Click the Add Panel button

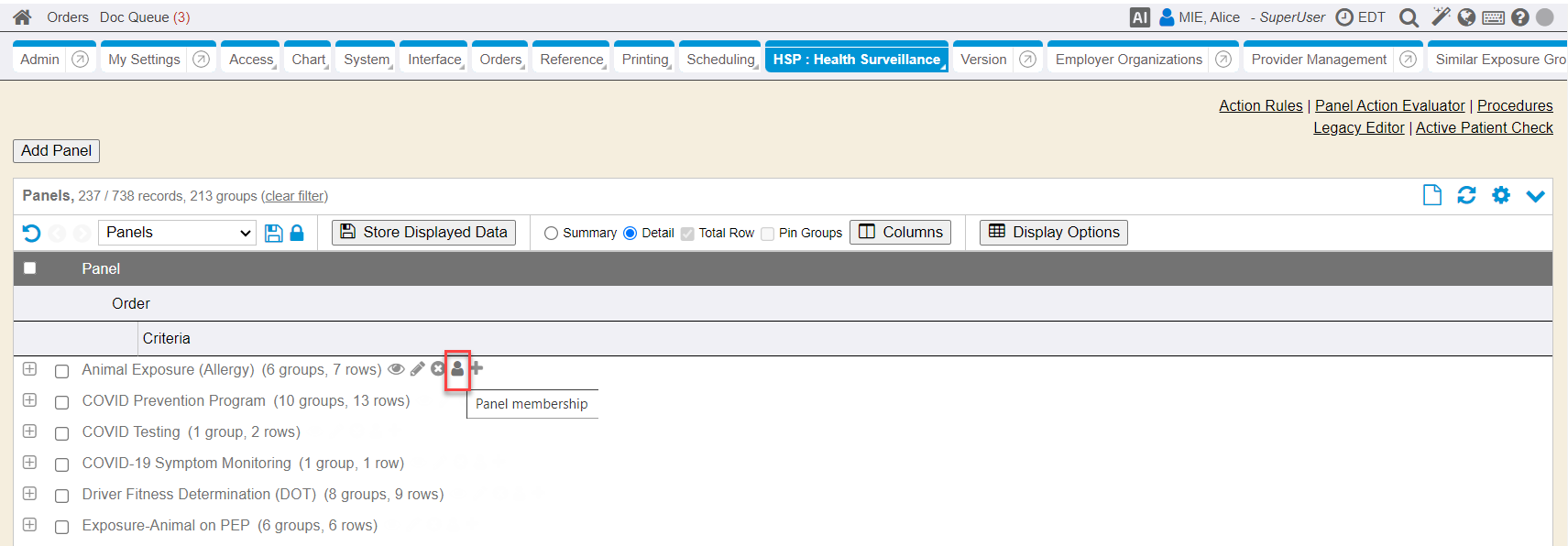[56, 151]
